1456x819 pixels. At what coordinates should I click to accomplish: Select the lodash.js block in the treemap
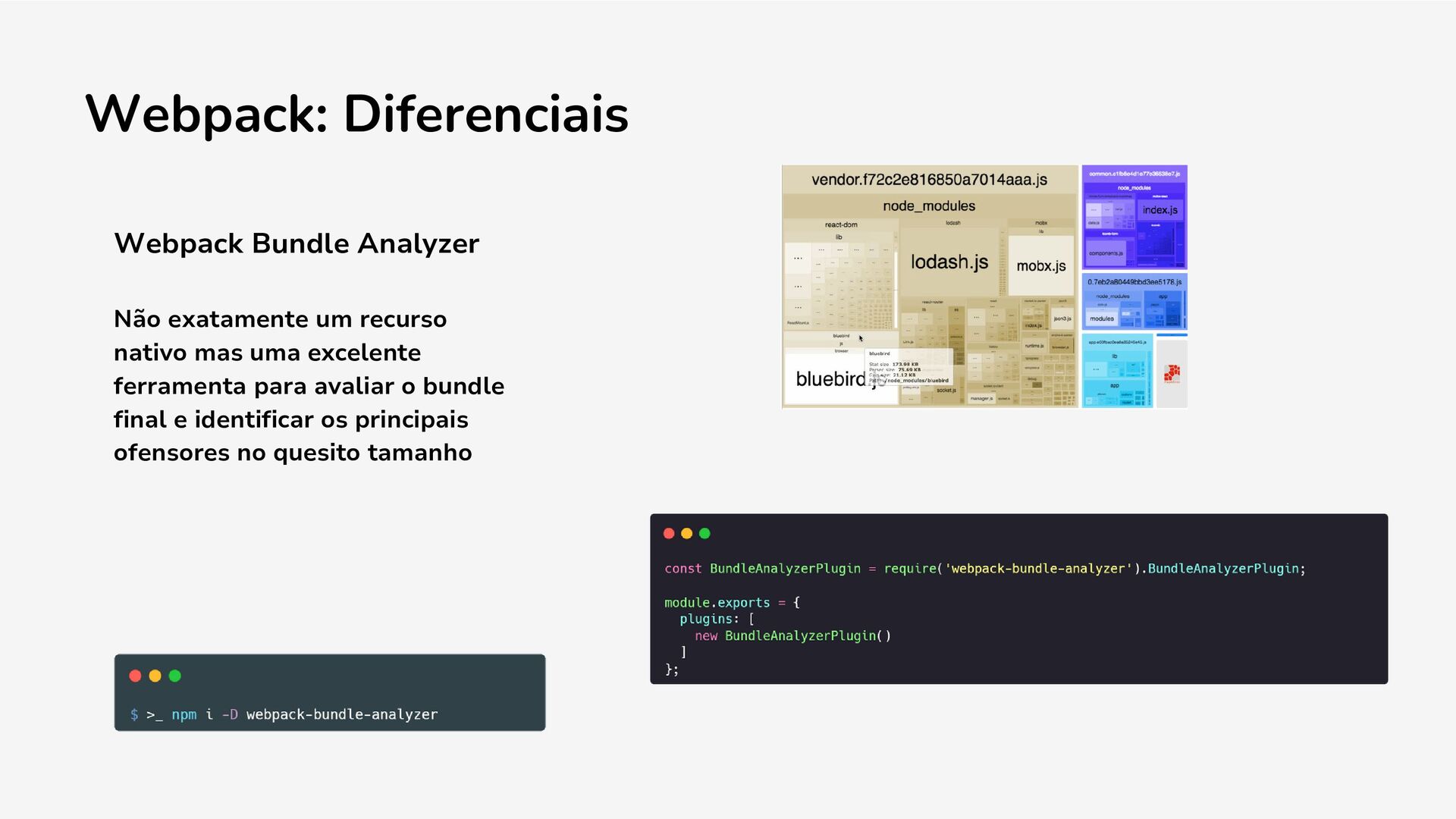click(x=949, y=262)
